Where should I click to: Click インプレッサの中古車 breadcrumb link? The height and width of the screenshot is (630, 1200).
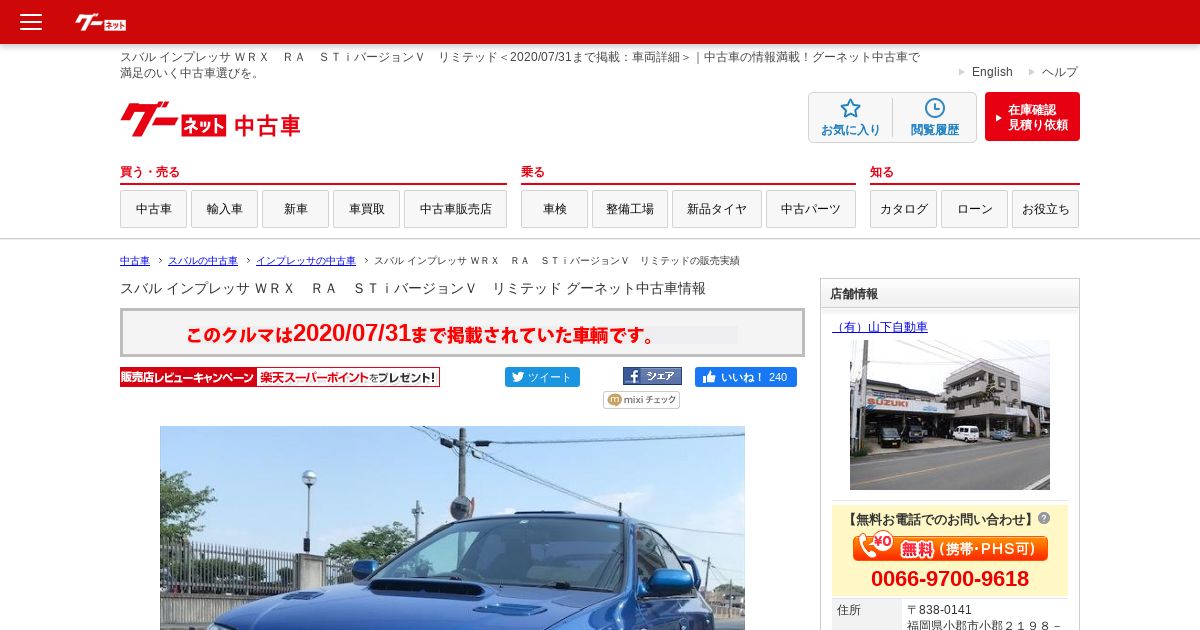(306, 261)
